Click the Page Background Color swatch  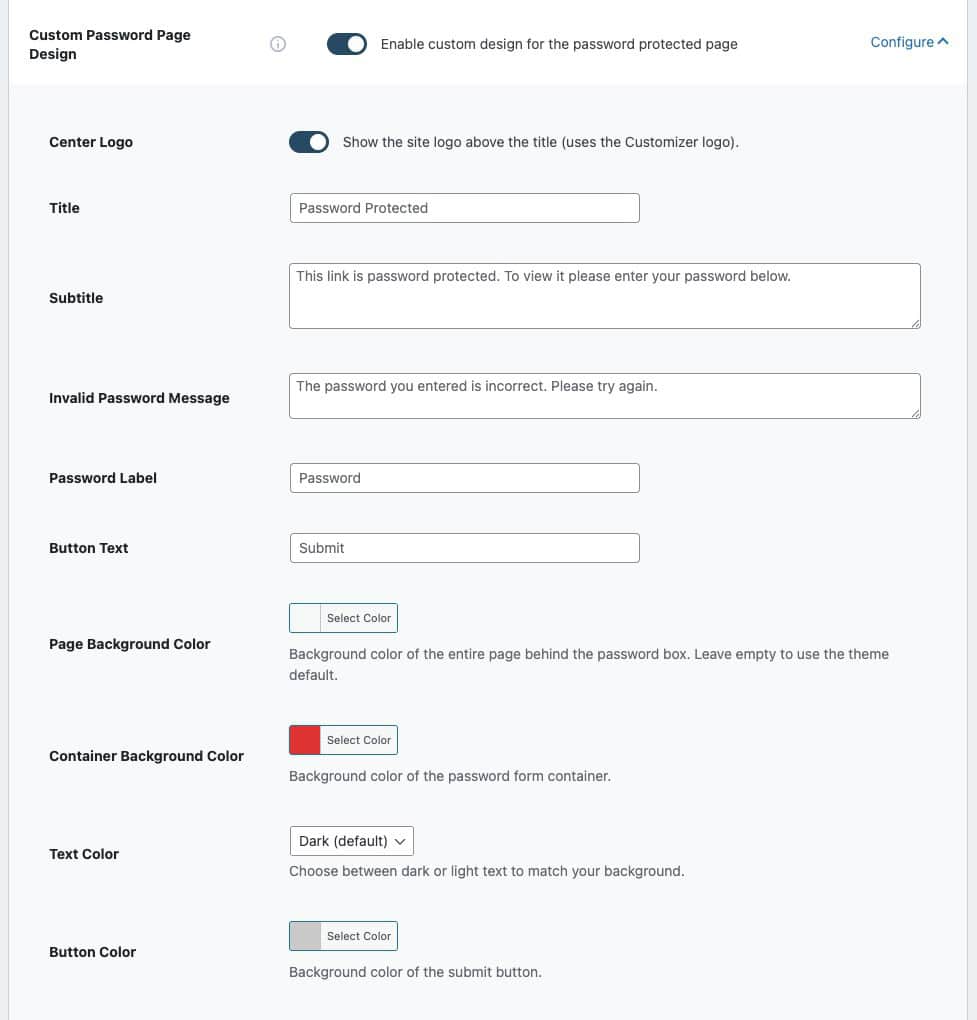click(x=305, y=618)
